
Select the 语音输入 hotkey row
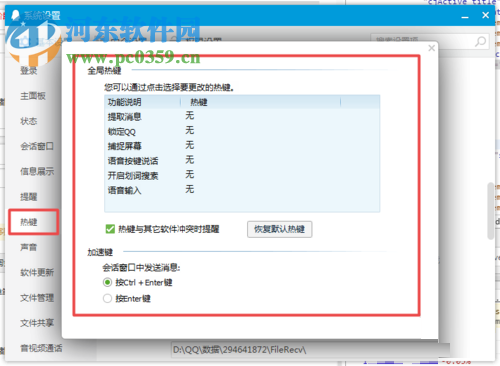242,190
